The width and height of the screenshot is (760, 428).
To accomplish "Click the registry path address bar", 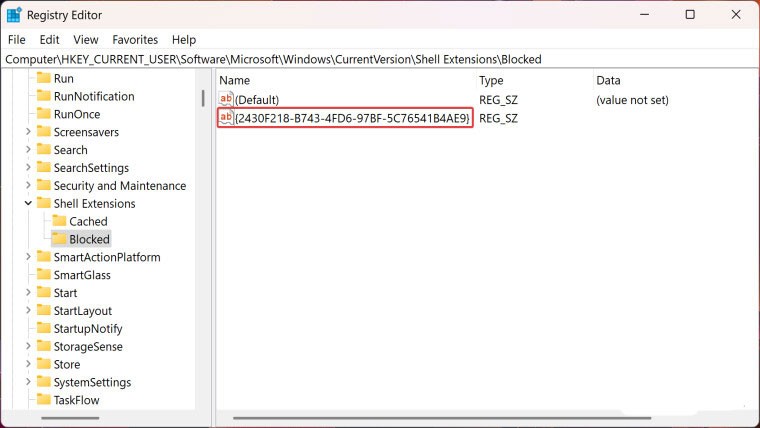I will pyautogui.click(x=380, y=59).
